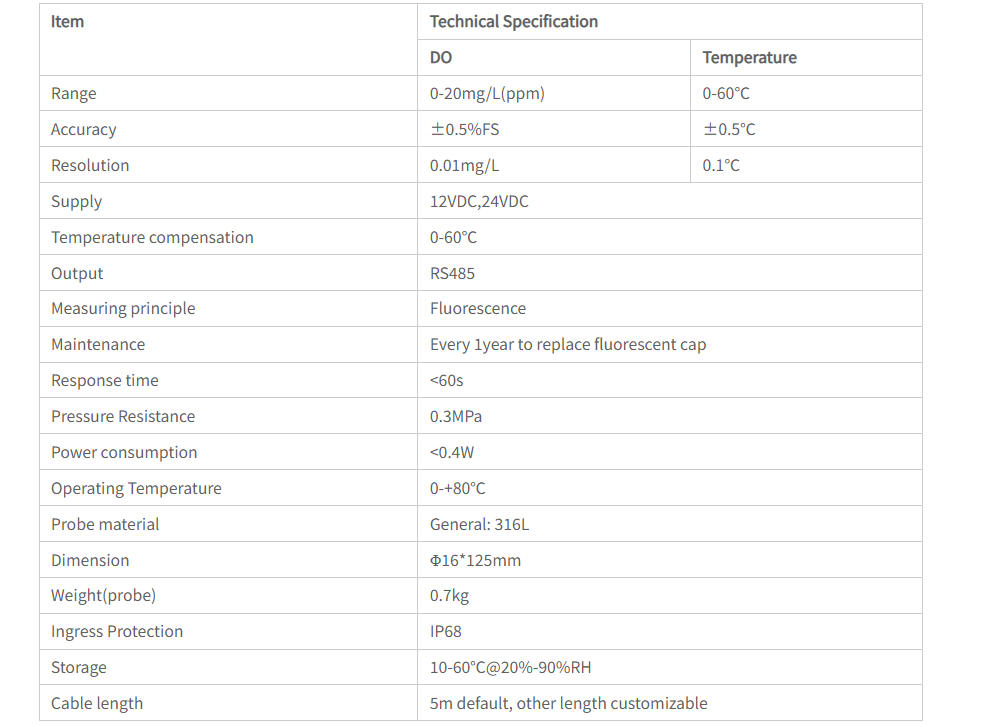
Task: Click the 'General: 316L' probe material value
Action: (478, 525)
